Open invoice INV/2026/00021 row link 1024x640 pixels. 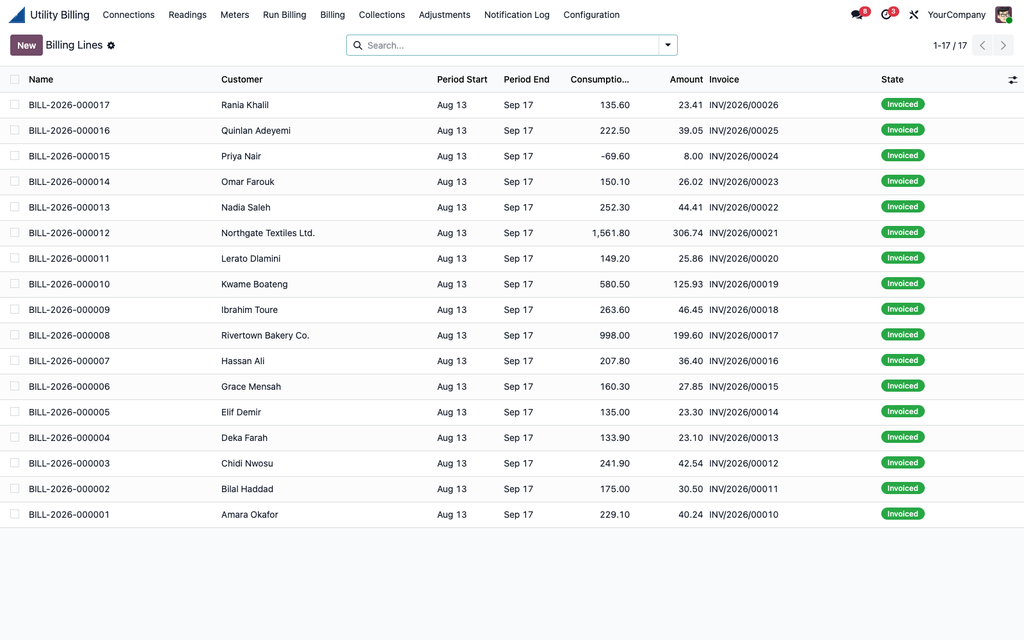point(743,233)
